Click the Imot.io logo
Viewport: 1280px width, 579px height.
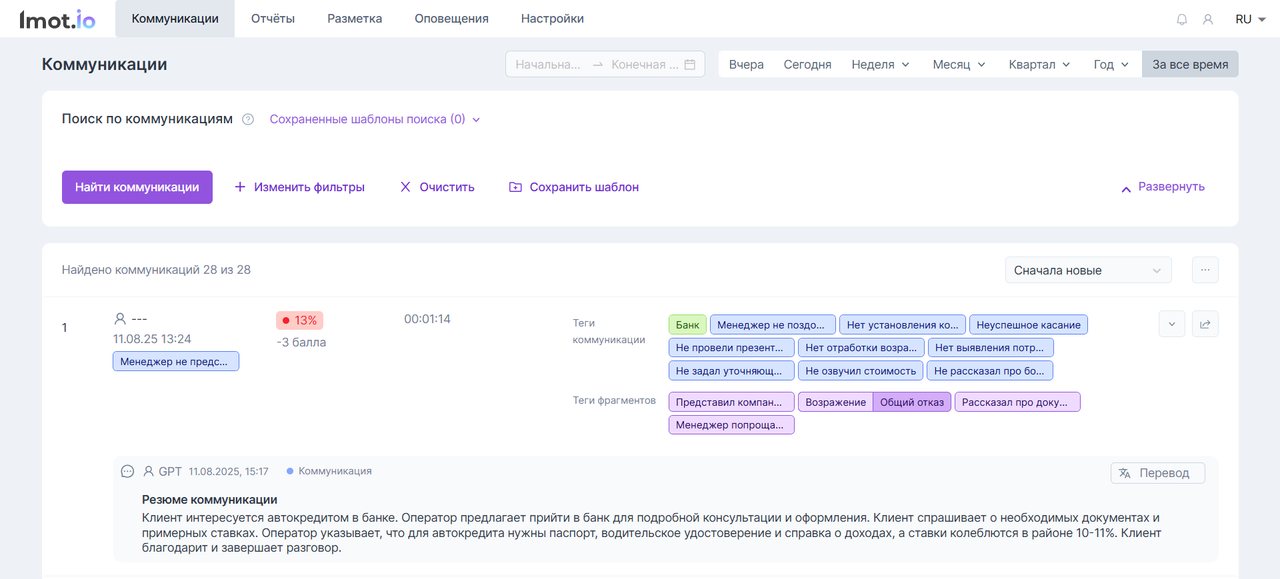(58, 18)
